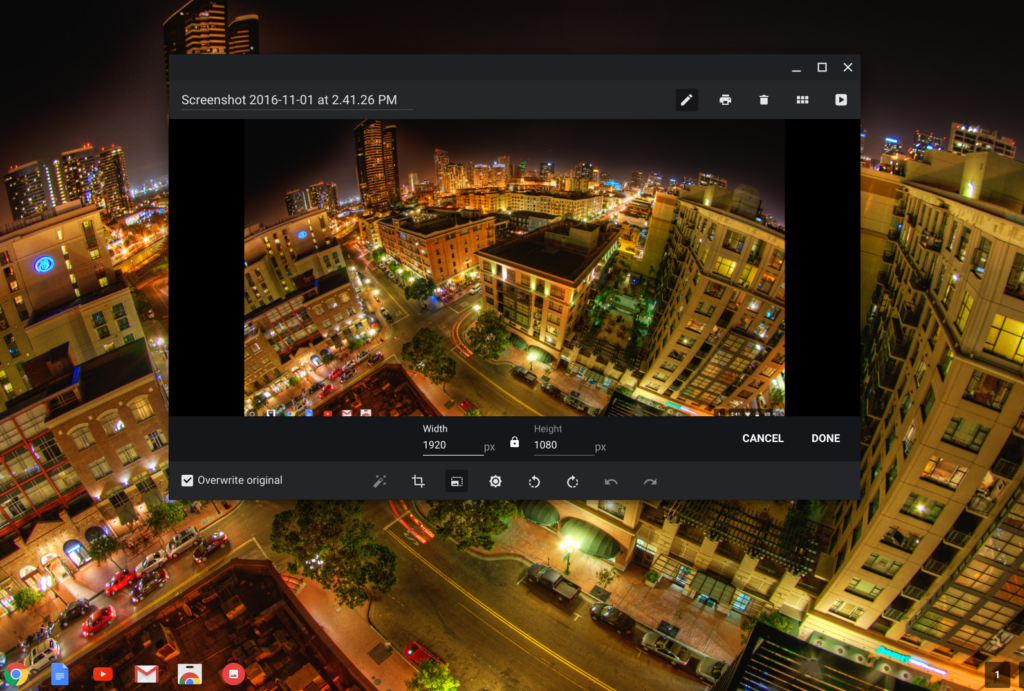Switch to thumbnail grid view
The width and height of the screenshot is (1024, 691).
[802, 100]
